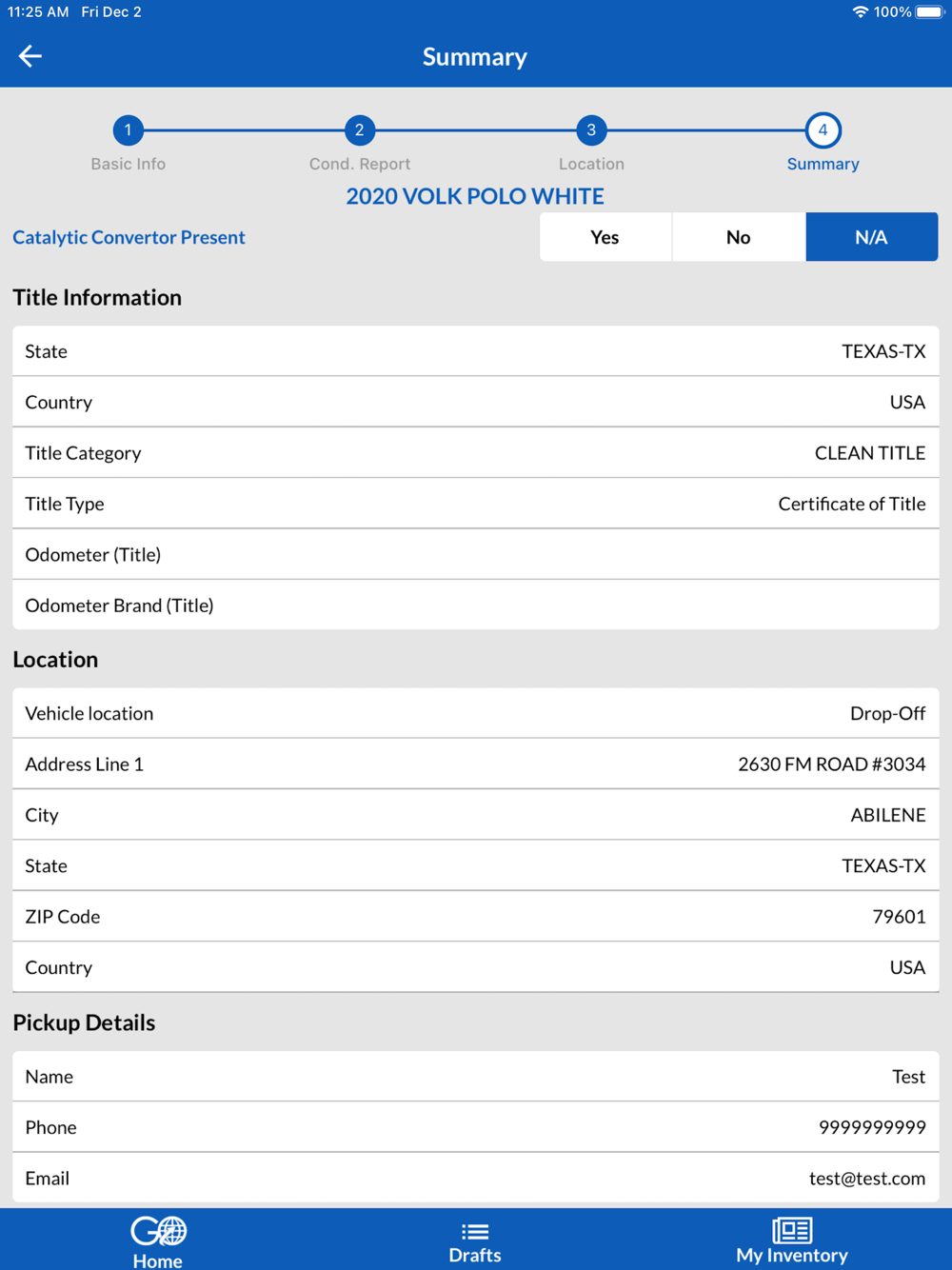
Task: Go to step 2 Cond. Report circle
Action: tap(359, 130)
